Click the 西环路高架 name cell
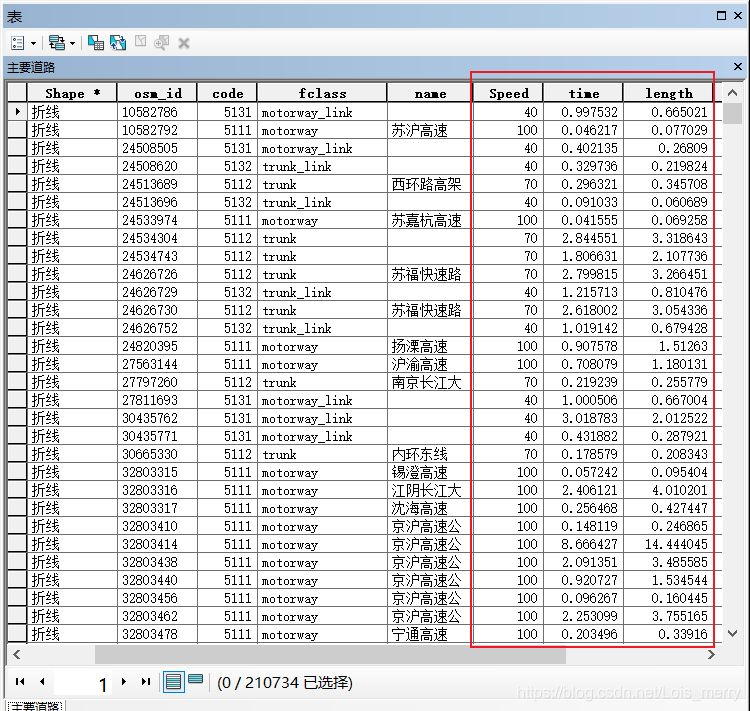The image size is (750, 711). coord(429,184)
